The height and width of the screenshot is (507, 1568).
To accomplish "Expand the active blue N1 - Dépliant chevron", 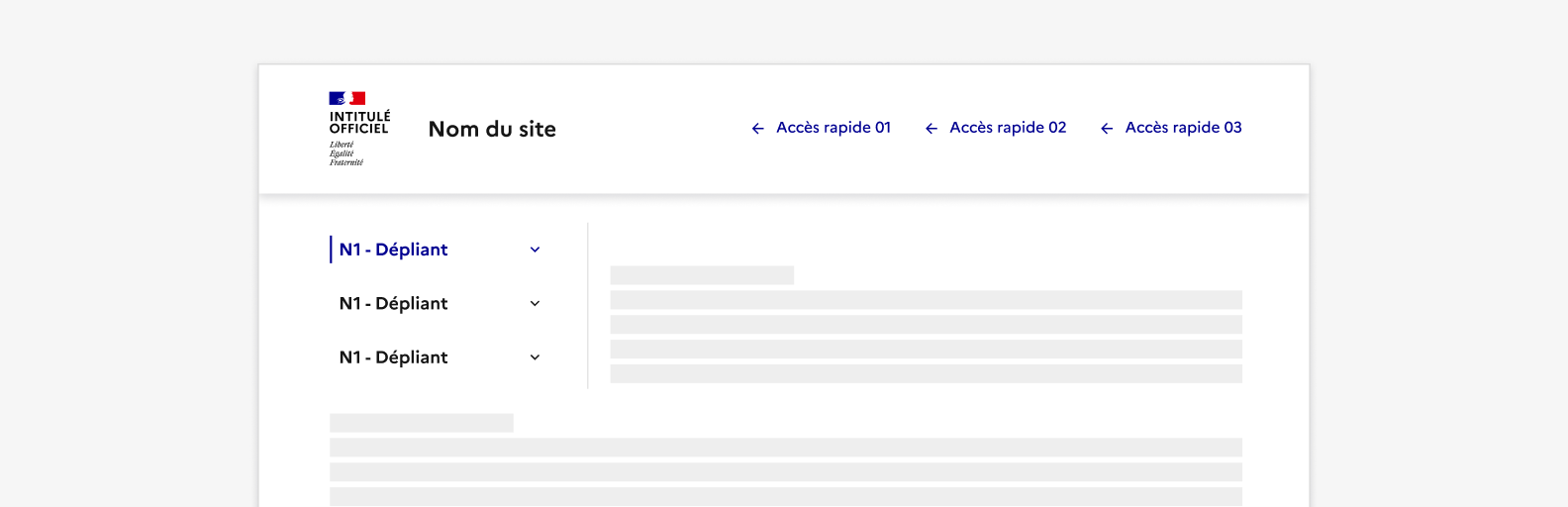I will (x=535, y=250).
